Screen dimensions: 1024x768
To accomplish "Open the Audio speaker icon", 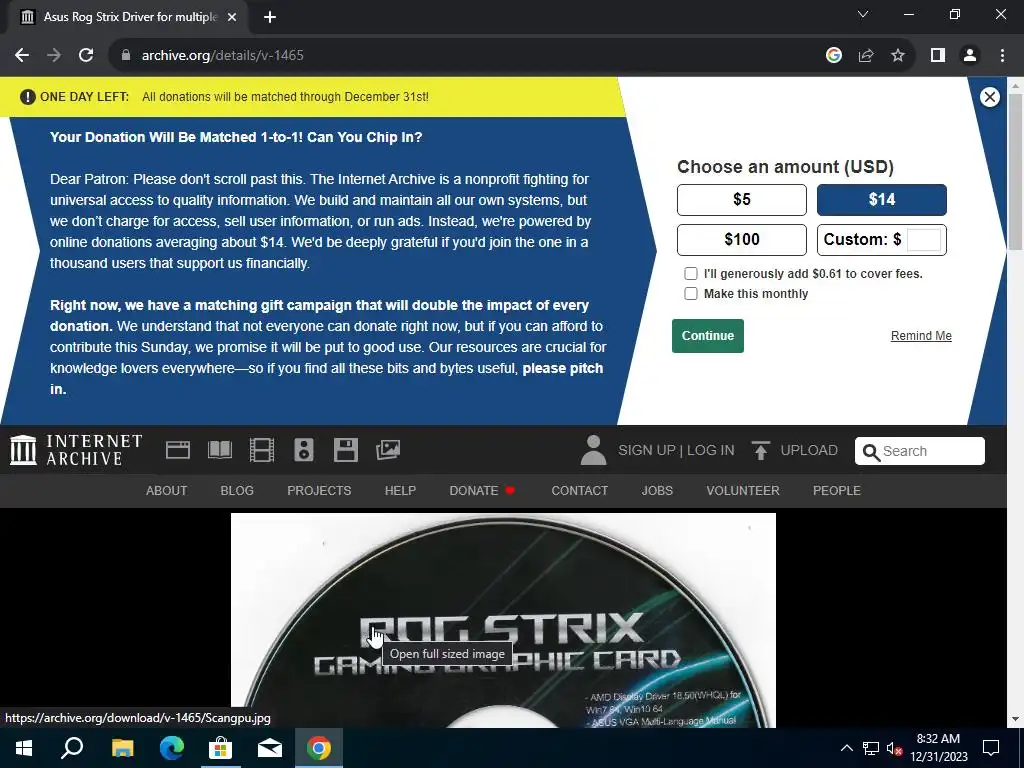I will coord(304,450).
